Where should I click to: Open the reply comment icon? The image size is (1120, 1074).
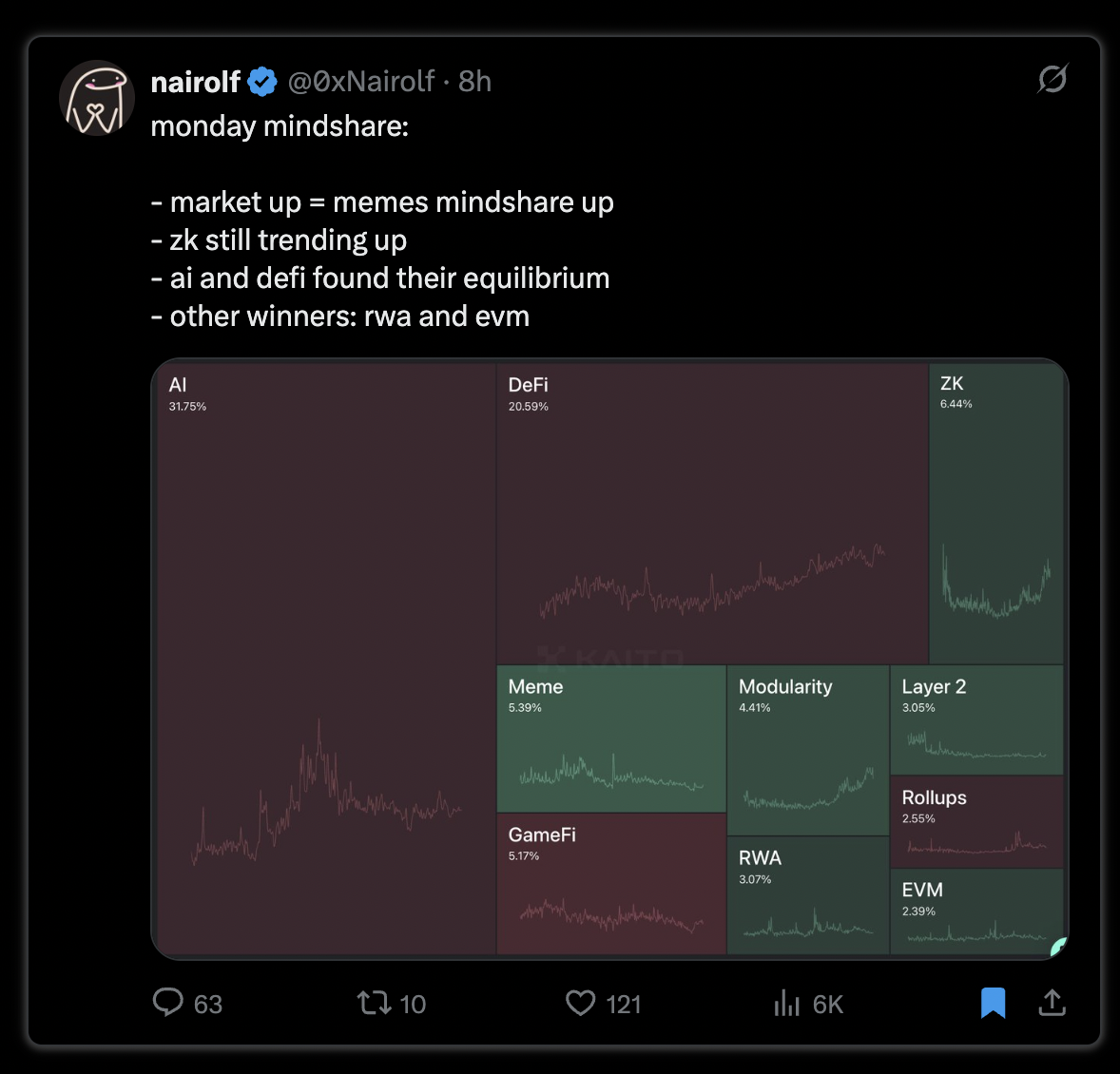pyautogui.click(x=168, y=1003)
